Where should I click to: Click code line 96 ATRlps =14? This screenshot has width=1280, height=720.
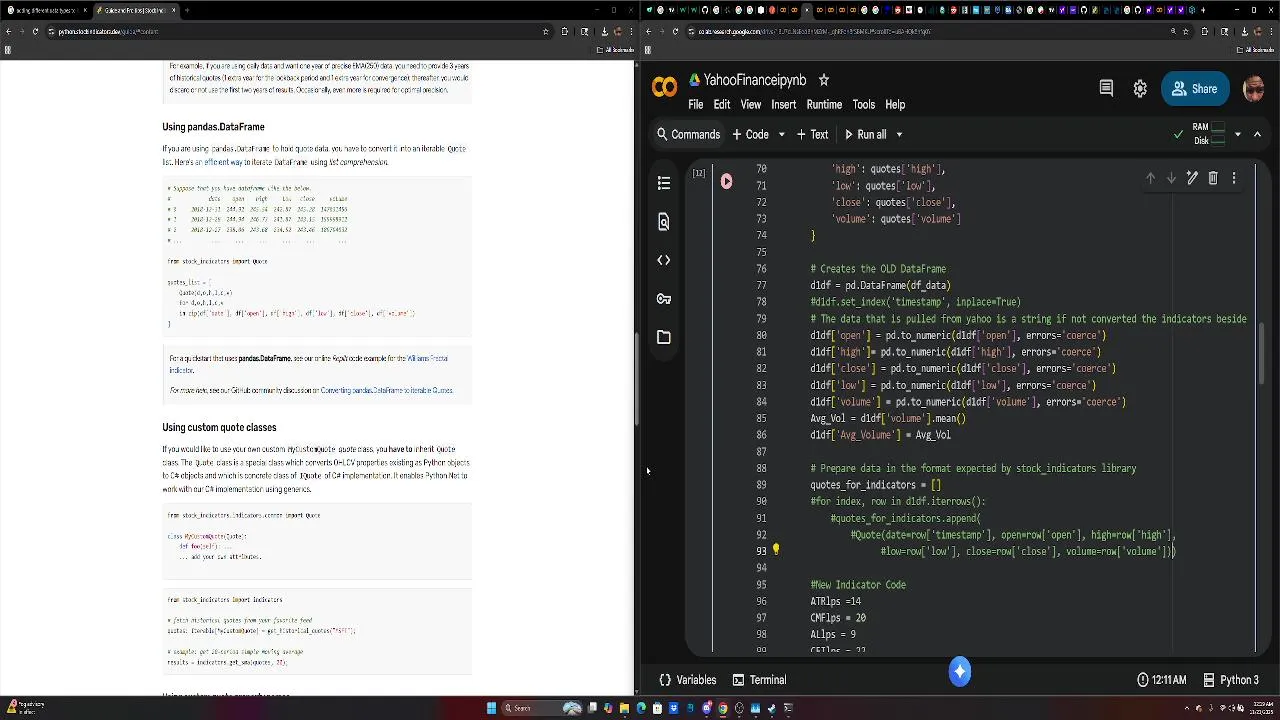(835, 601)
